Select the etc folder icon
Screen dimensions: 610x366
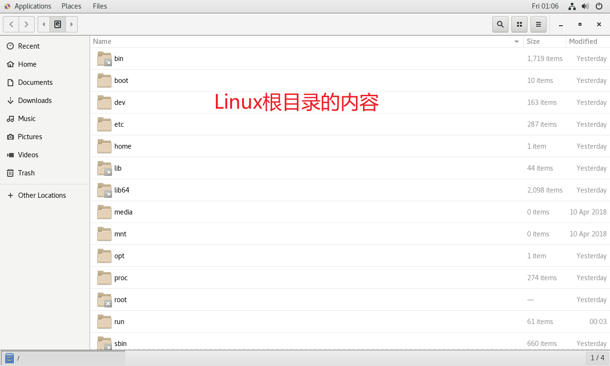[104, 124]
